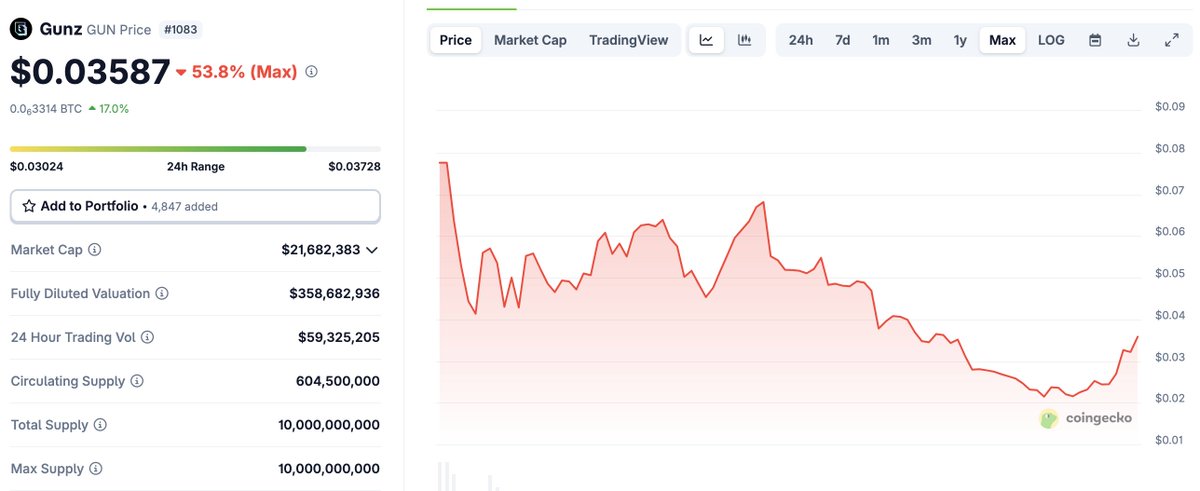Open info icon beside 53.8% (Max)
The height and width of the screenshot is (491, 1200).
point(311,72)
